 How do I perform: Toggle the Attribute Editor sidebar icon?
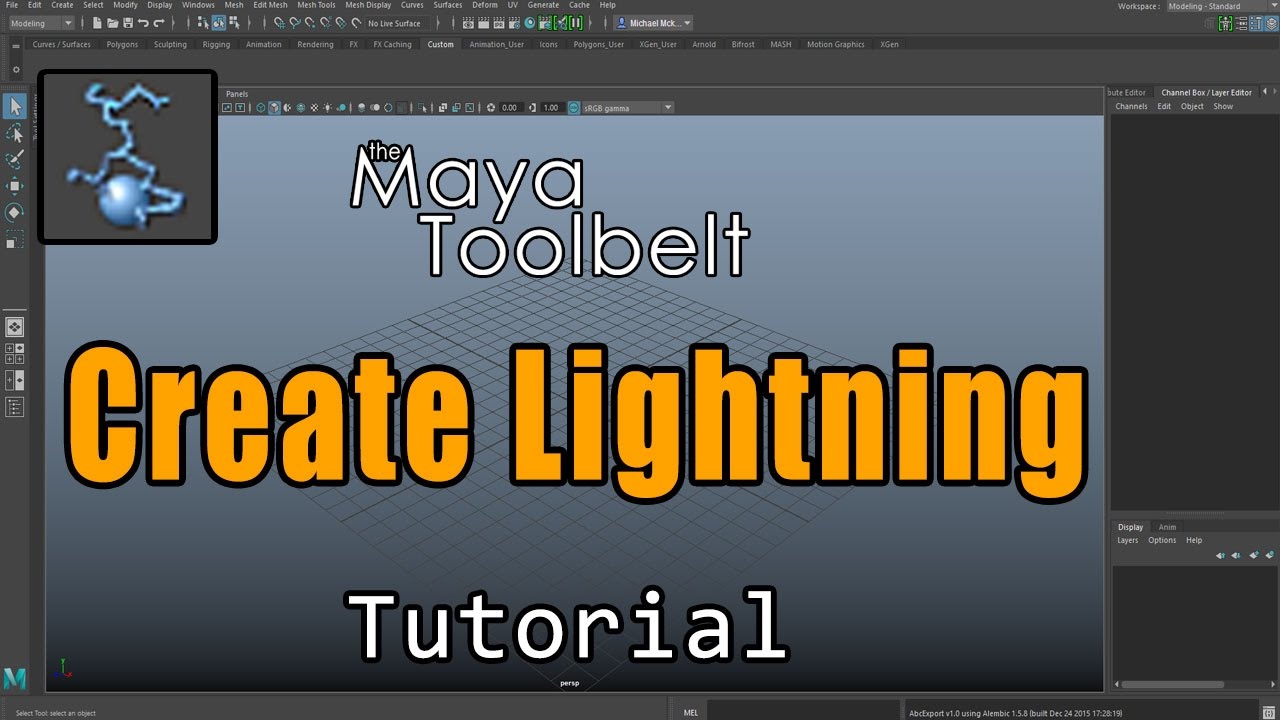1241,23
